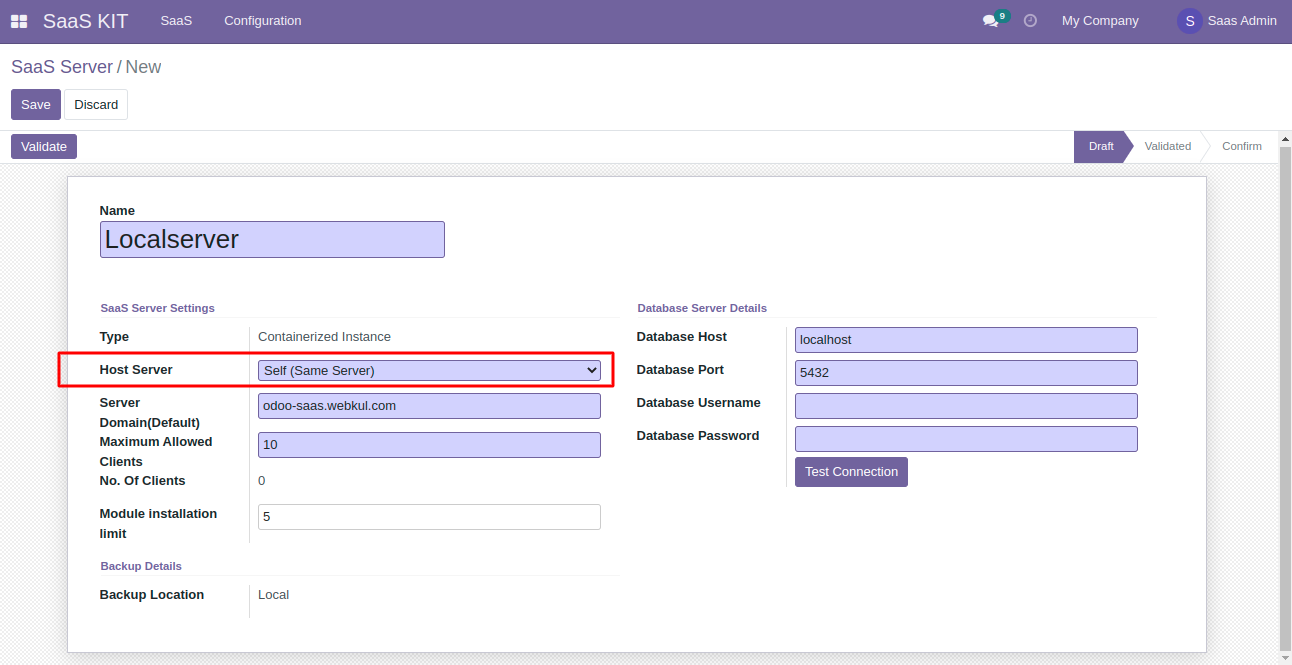Click the SaaS Server Settings heading

point(157,308)
